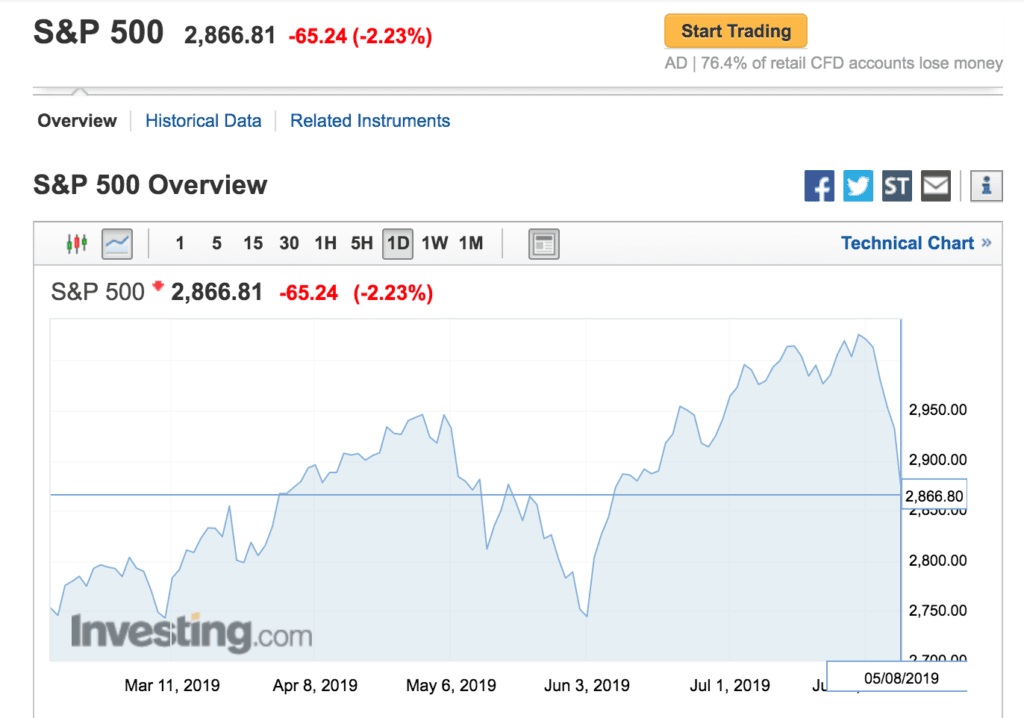This screenshot has height=718, width=1024.
Task: Set chart interval to 5 minutes
Action: tap(216, 244)
